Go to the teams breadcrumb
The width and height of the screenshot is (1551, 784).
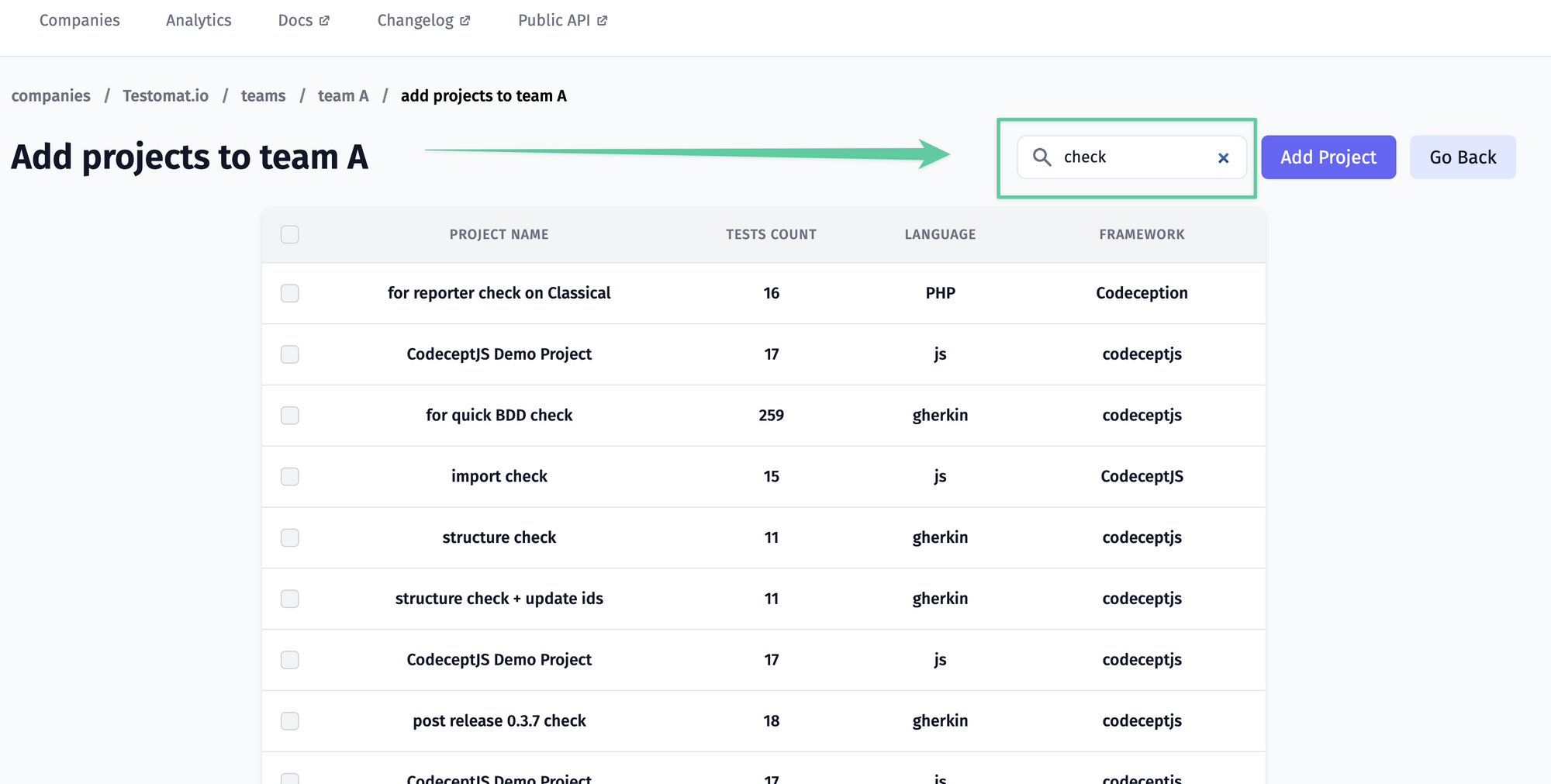pos(263,96)
